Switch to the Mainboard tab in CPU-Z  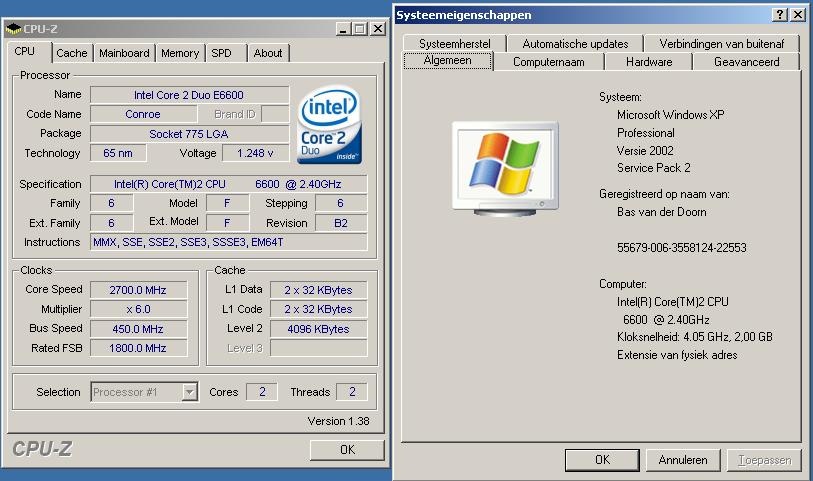tap(124, 53)
